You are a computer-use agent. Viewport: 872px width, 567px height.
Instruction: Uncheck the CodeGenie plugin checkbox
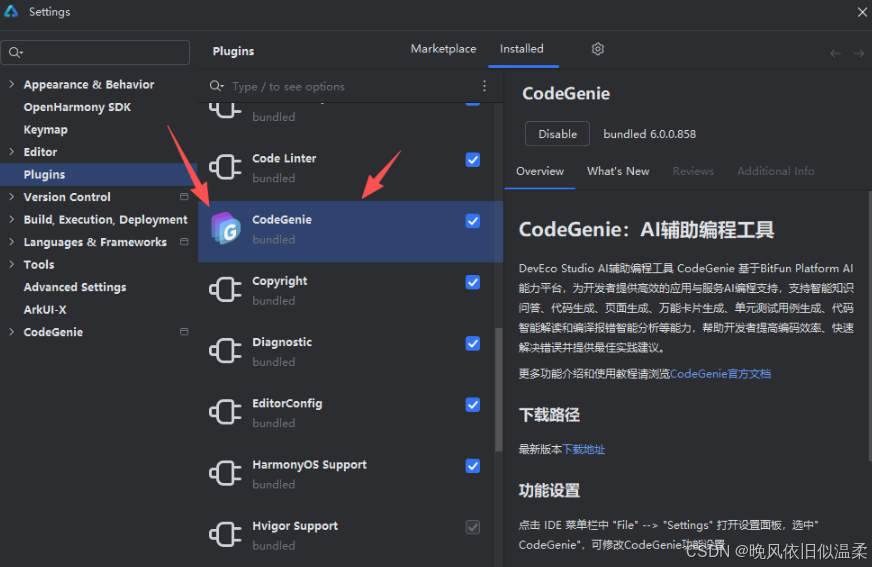tap(473, 221)
